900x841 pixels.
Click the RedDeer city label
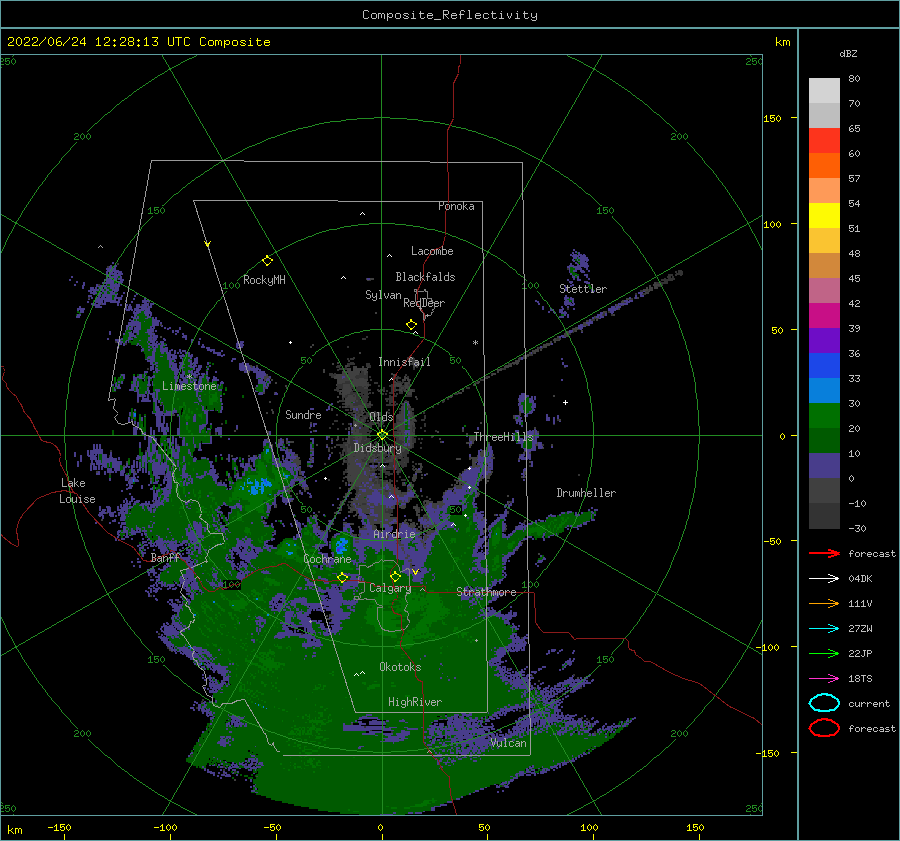(424, 303)
